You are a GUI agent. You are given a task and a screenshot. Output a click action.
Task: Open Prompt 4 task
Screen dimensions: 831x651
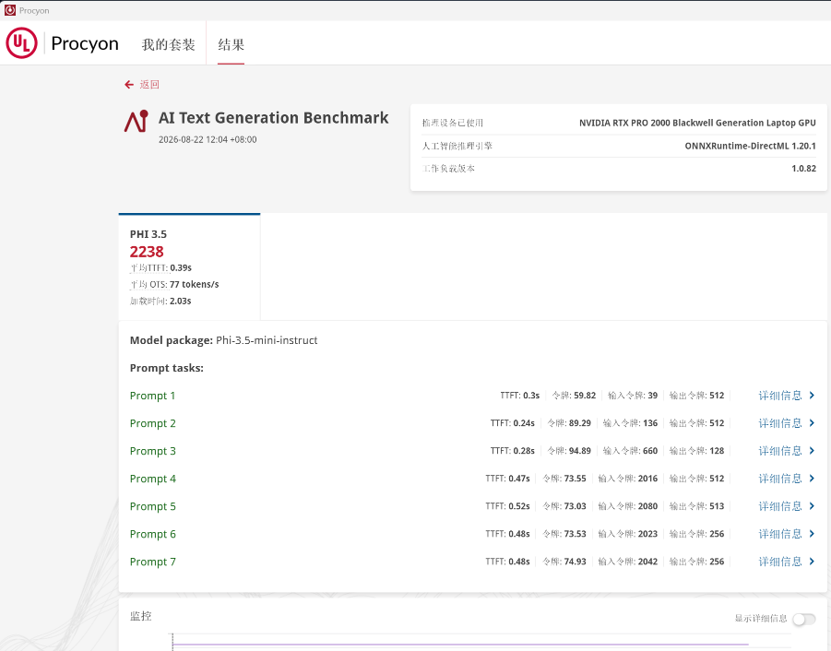153,479
